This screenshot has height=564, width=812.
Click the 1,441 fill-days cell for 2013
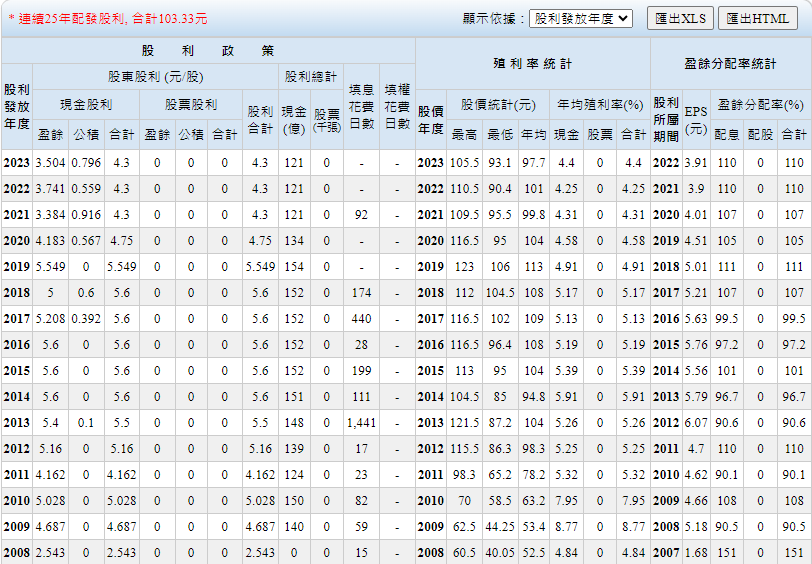point(361,423)
